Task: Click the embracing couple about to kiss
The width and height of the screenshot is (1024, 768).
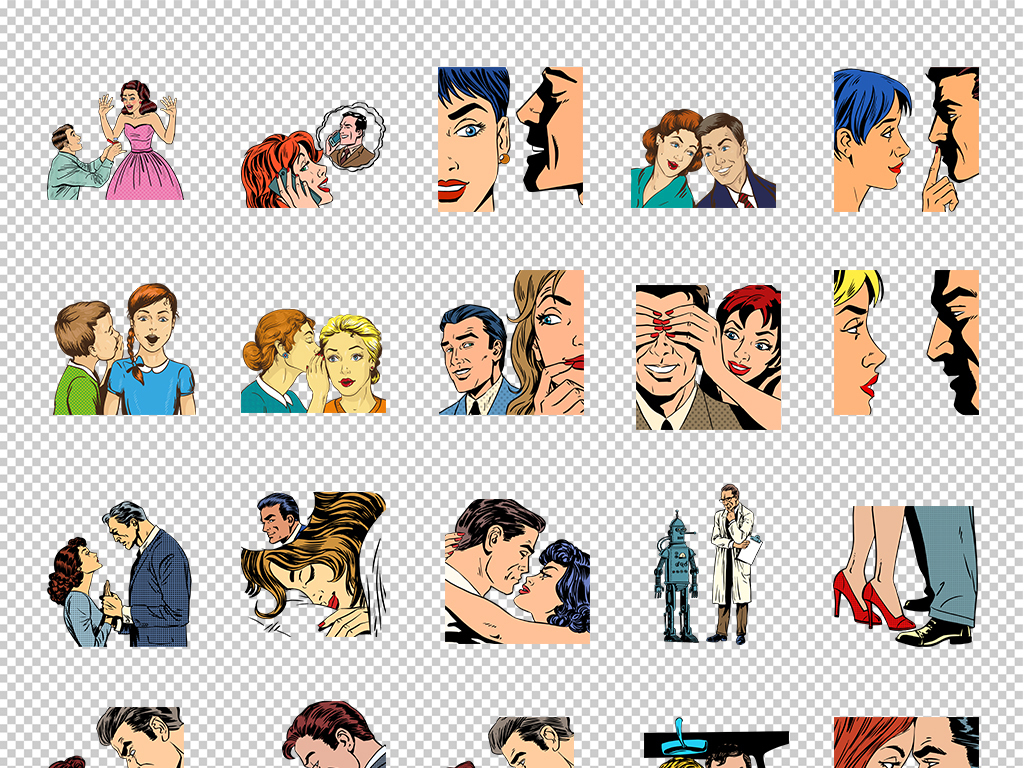Action: pyautogui.click(x=517, y=571)
